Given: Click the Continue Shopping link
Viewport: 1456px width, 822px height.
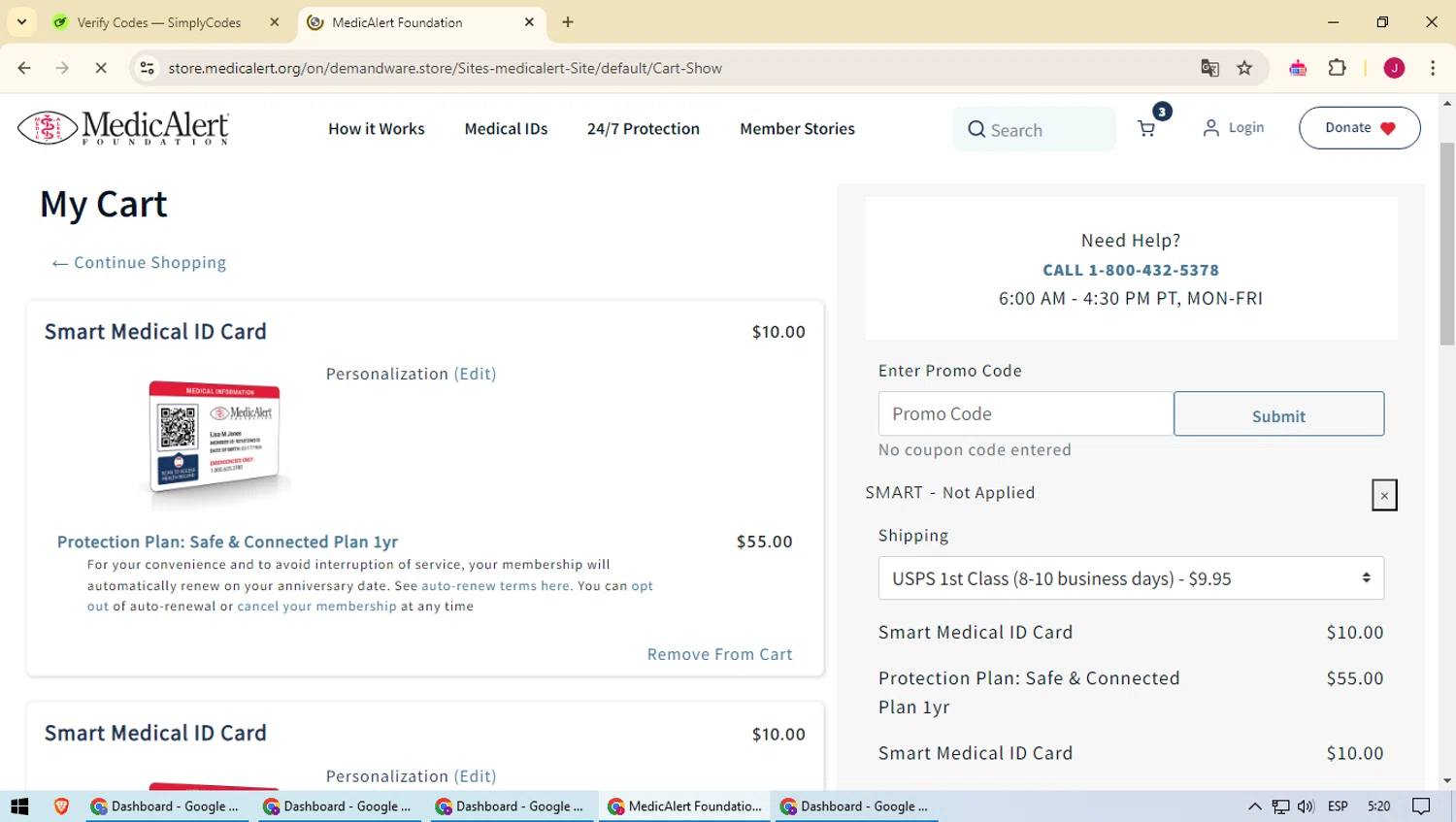Looking at the screenshot, I should (x=139, y=262).
